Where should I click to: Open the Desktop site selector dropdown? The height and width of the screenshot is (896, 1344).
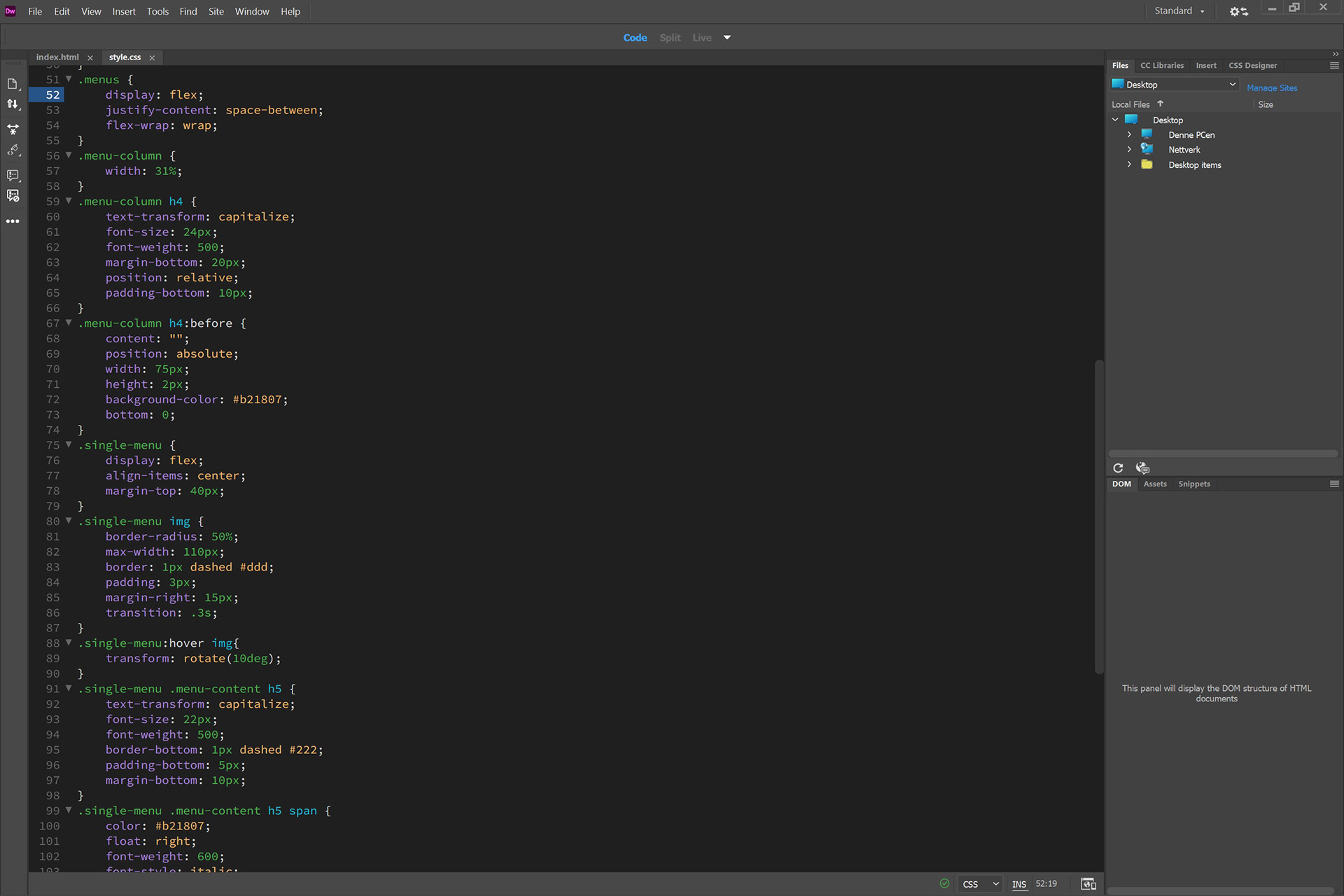coord(1175,85)
